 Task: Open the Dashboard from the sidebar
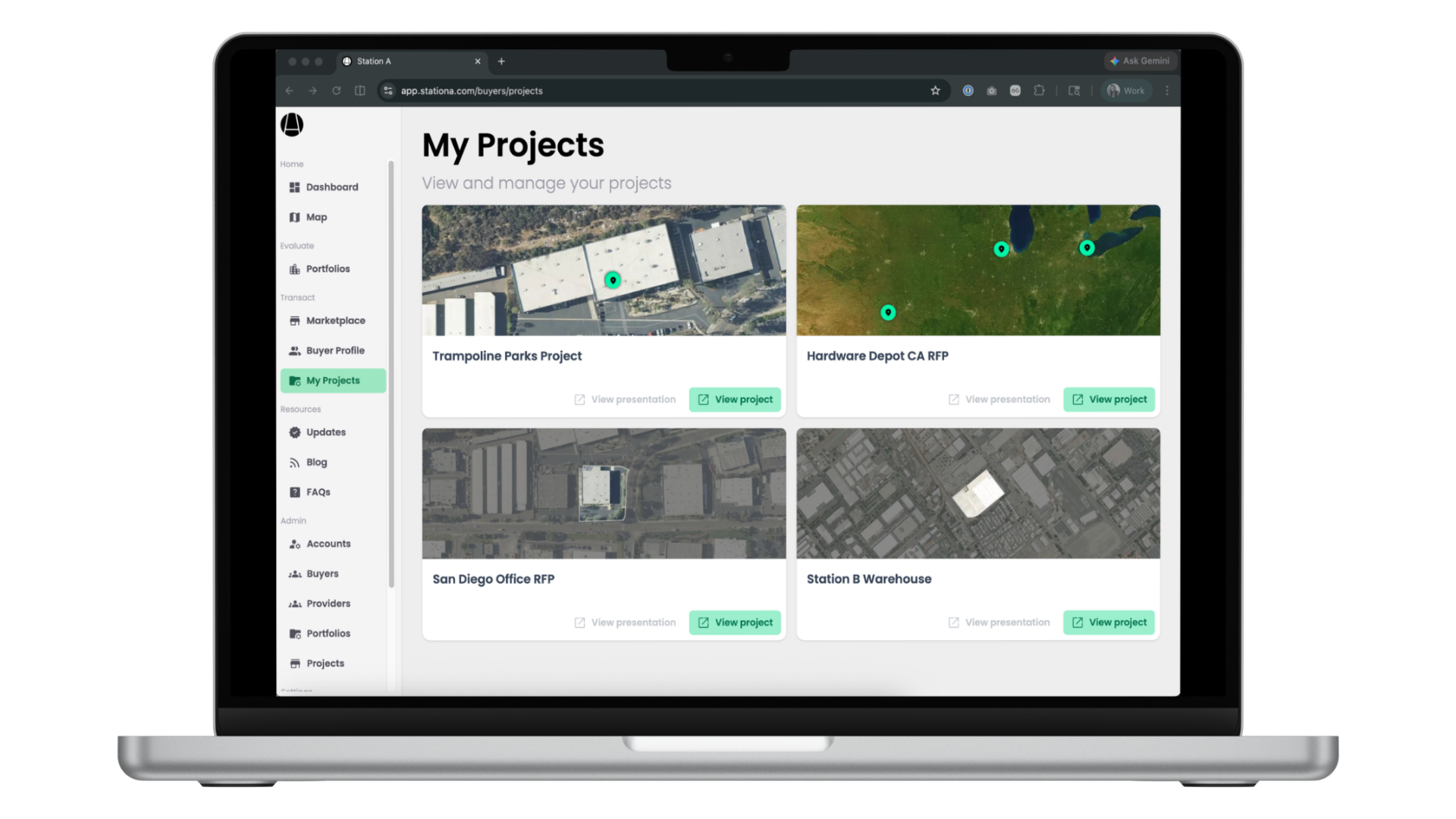331,187
